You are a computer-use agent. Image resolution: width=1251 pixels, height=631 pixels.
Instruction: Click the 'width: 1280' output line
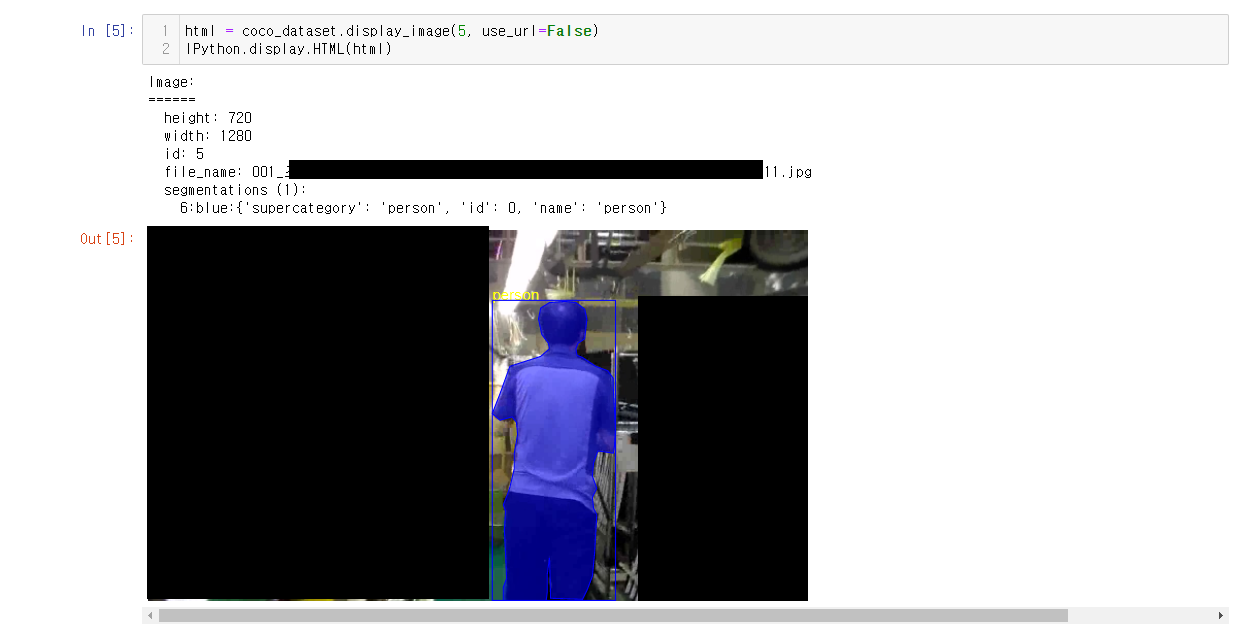pyautogui.click(x=208, y=136)
